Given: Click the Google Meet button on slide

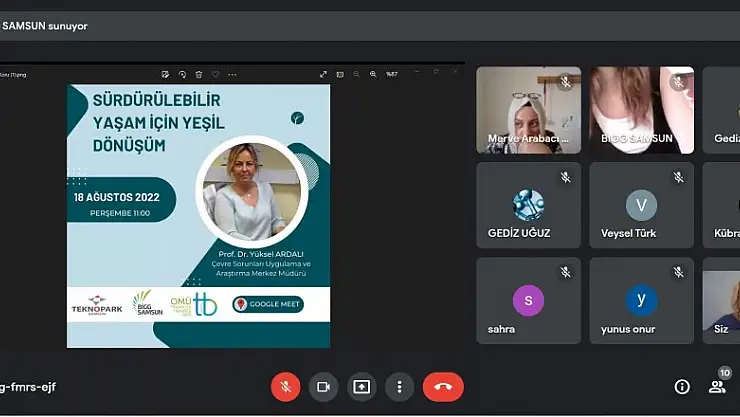Looking at the screenshot, I should [x=267, y=304].
